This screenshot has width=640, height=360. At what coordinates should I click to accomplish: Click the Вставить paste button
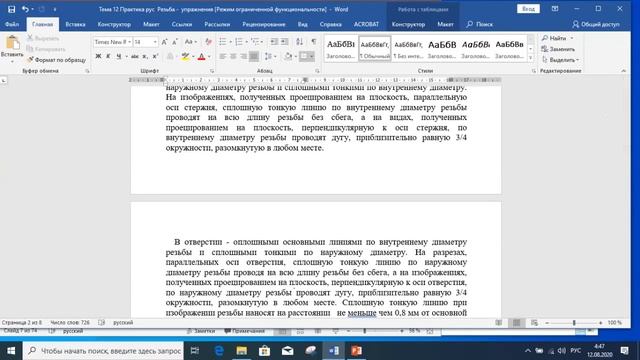click(12, 48)
